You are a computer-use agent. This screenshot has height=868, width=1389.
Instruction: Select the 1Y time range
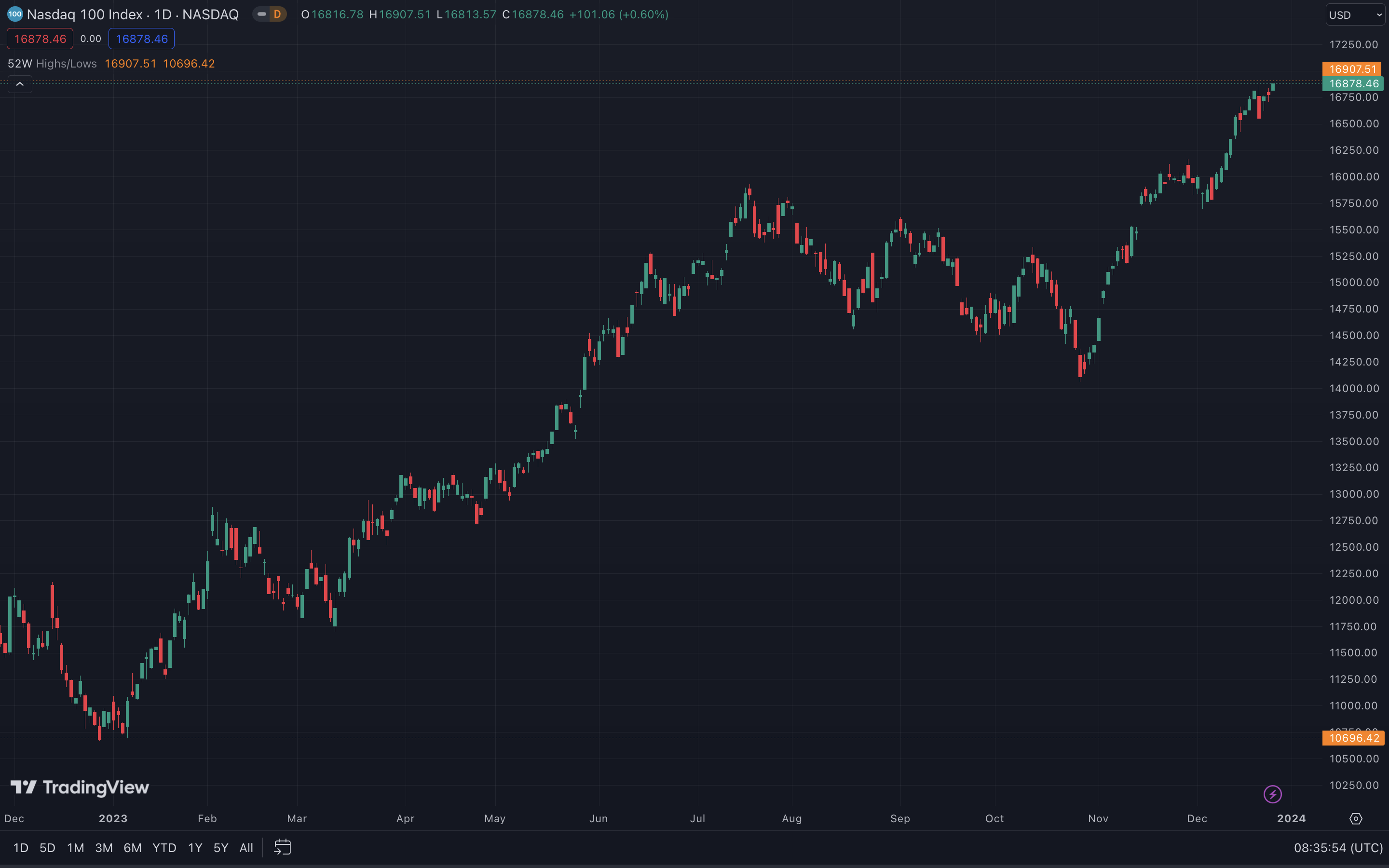click(195, 848)
